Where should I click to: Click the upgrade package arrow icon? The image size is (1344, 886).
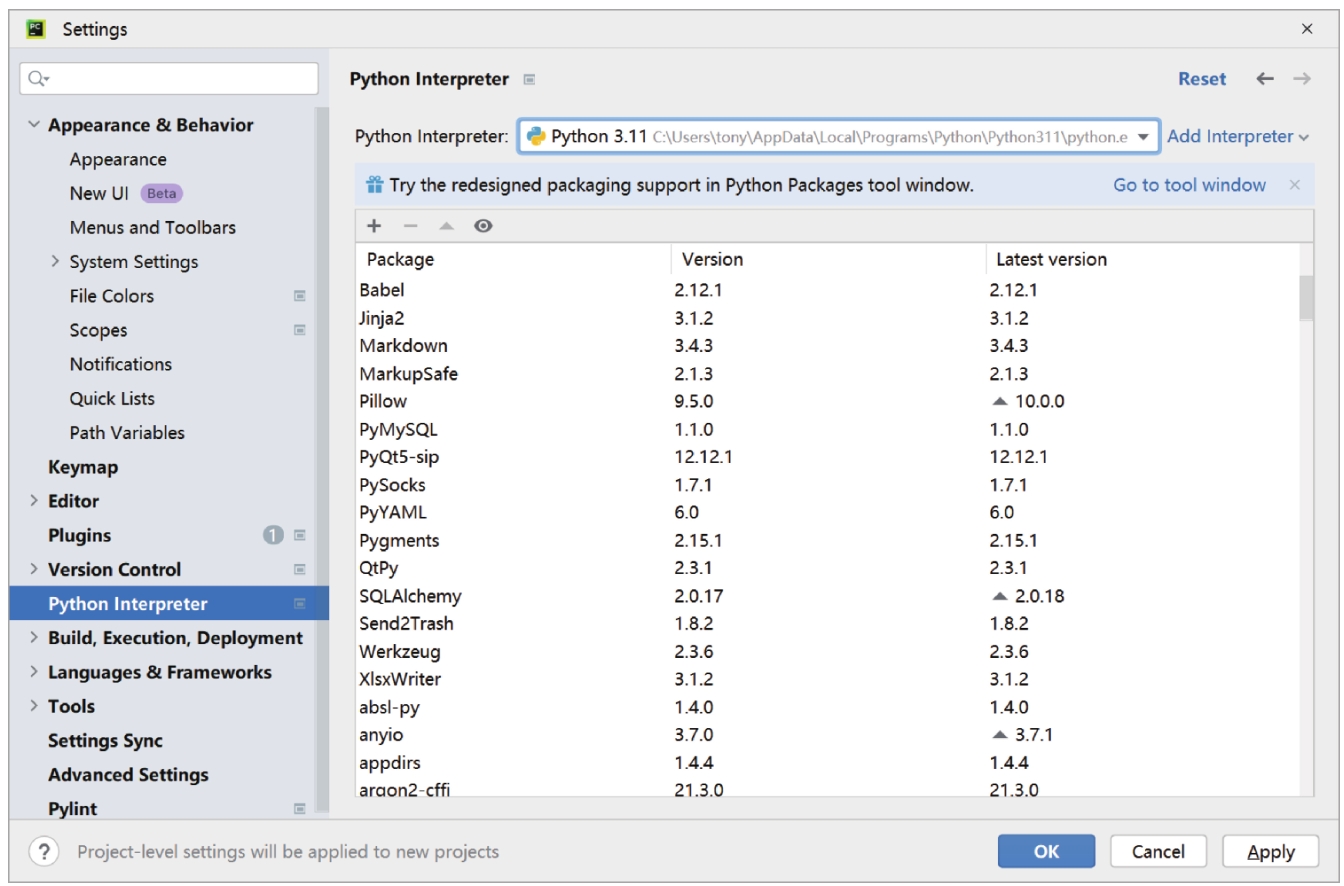[x=446, y=226]
